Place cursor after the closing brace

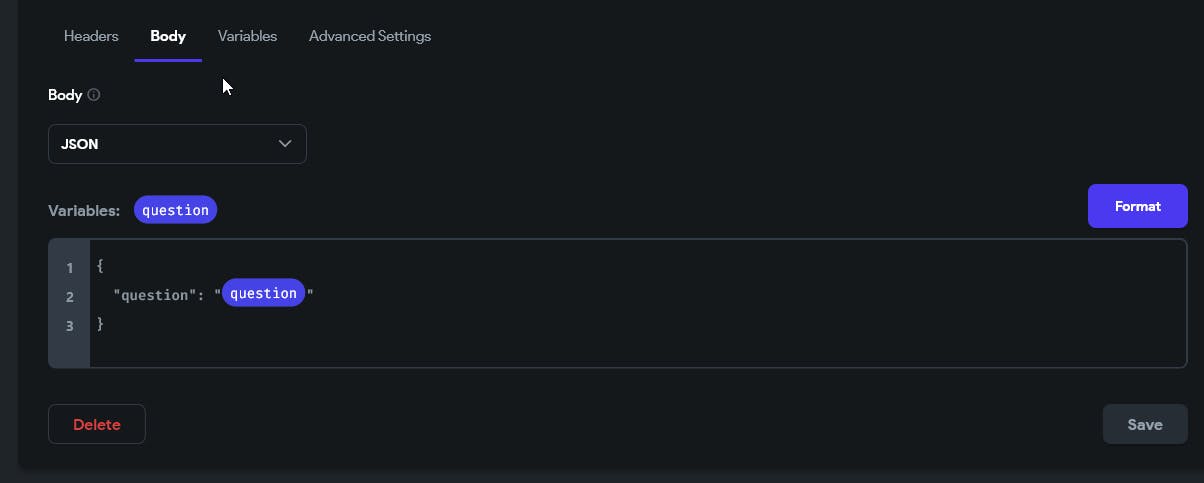click(105, 324)
